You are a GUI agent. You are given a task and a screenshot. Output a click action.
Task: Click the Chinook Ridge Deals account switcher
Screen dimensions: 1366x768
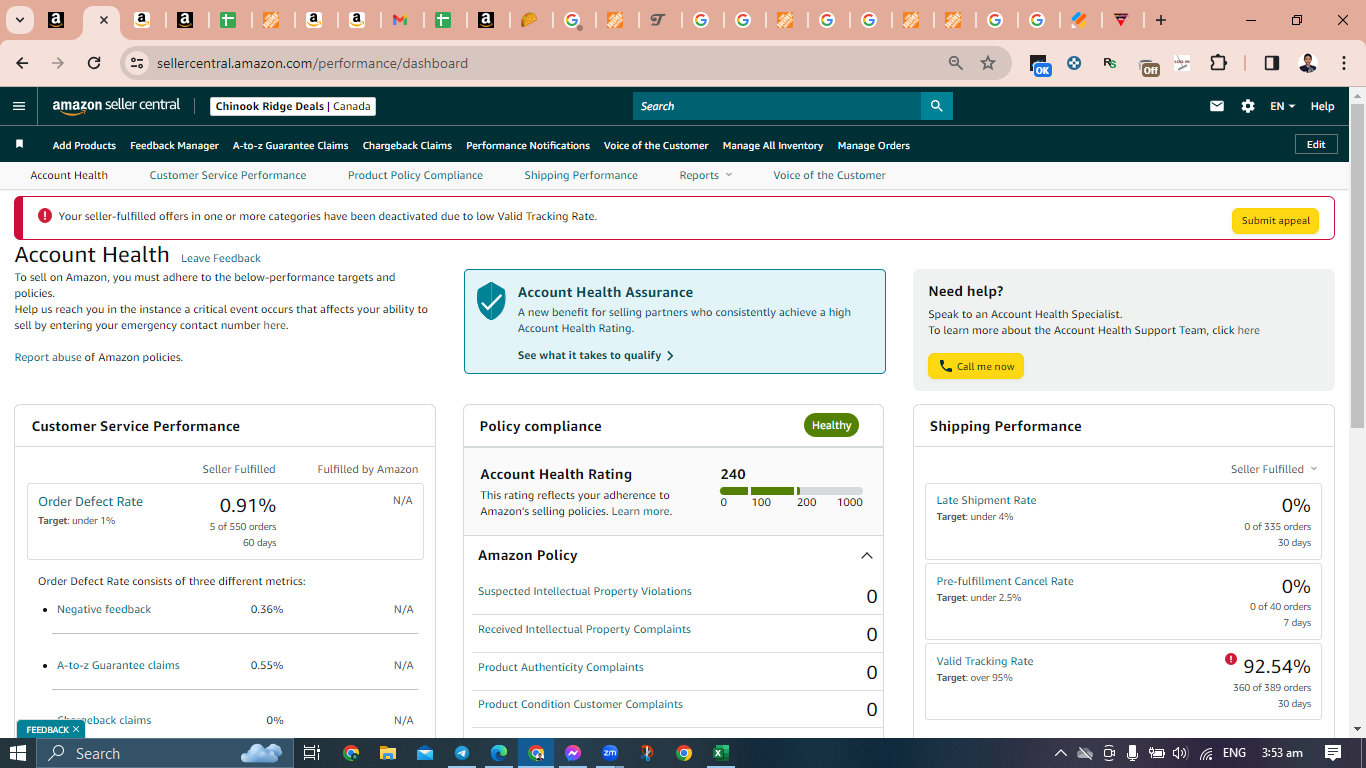click(293, 106)
